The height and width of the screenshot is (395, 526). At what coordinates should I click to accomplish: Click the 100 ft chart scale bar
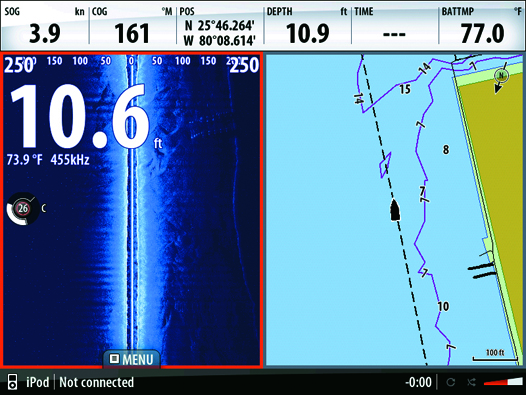(x=495, y=355)
